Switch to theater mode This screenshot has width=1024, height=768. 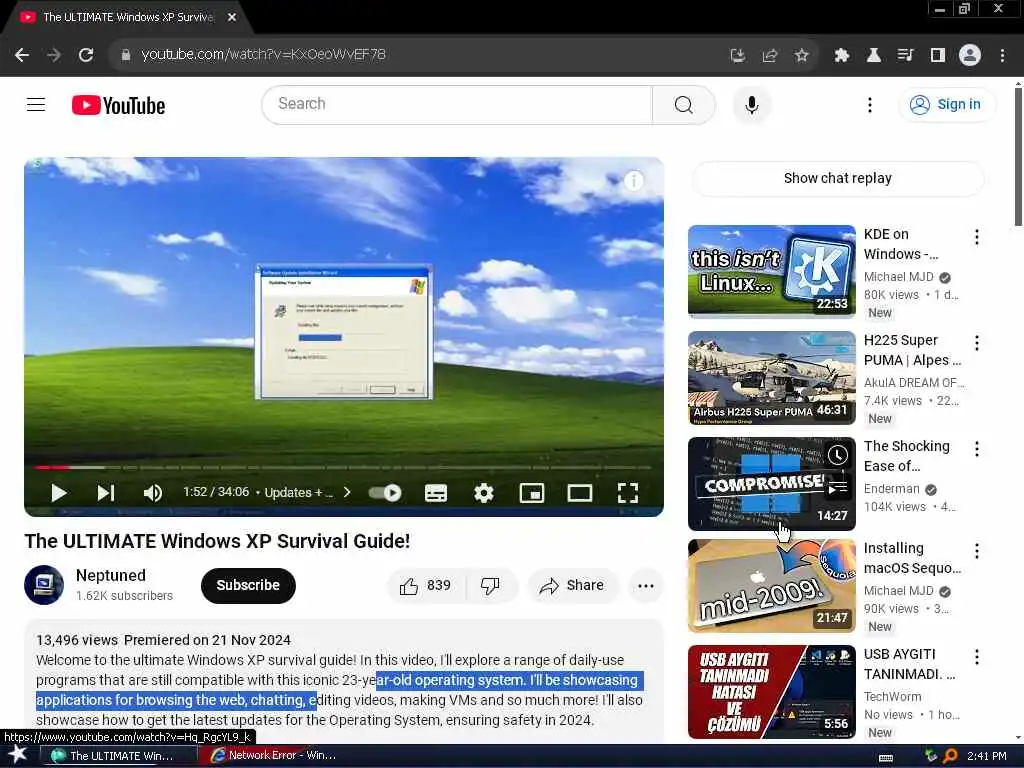click(579, 493)
